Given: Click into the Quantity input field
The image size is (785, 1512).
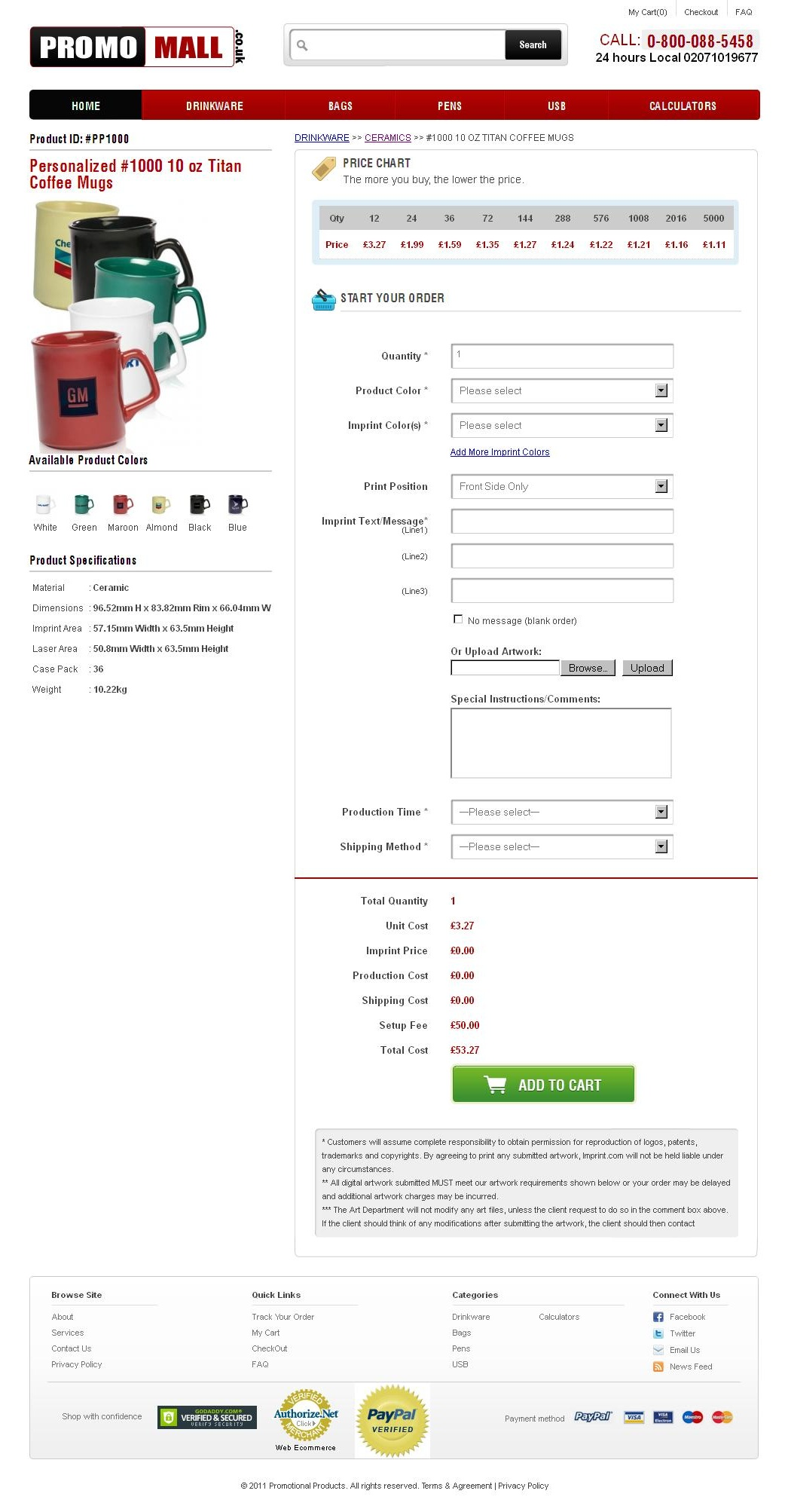Looking at the screenshot, I should coord(562,356).
